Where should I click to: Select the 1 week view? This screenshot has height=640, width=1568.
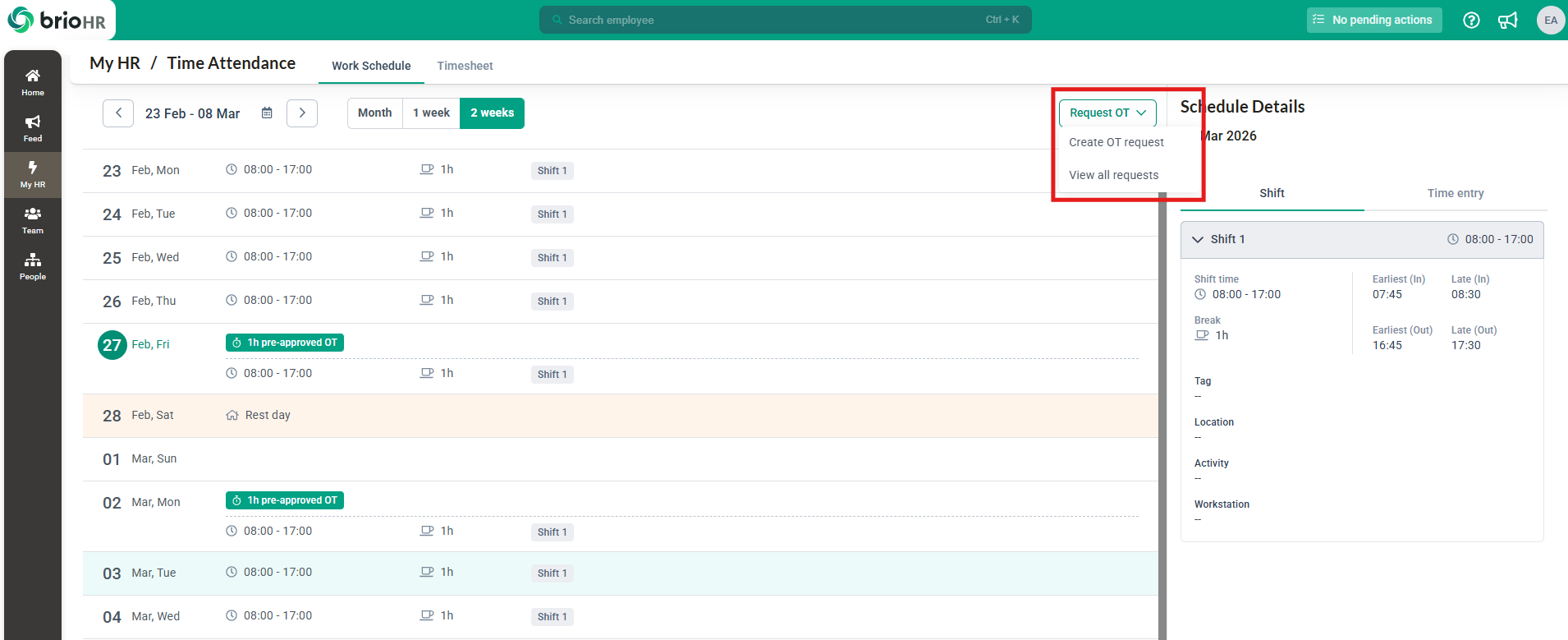pyautogui.click(x=431, y=113)
